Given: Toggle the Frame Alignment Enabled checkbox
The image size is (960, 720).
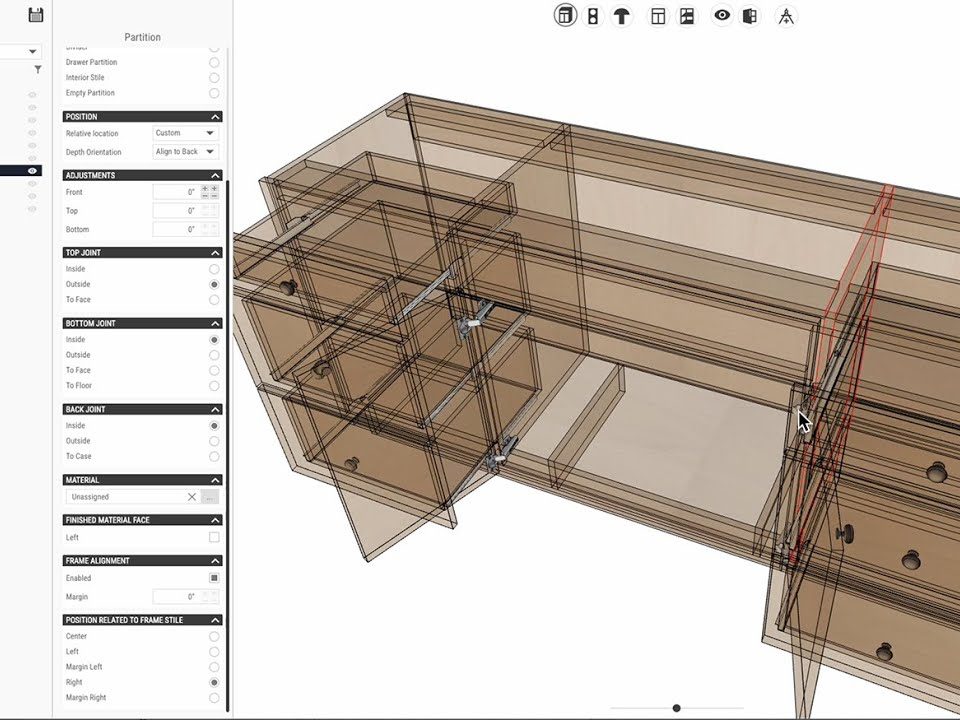Looking at the screenshot, I should (x=214, y=578).
